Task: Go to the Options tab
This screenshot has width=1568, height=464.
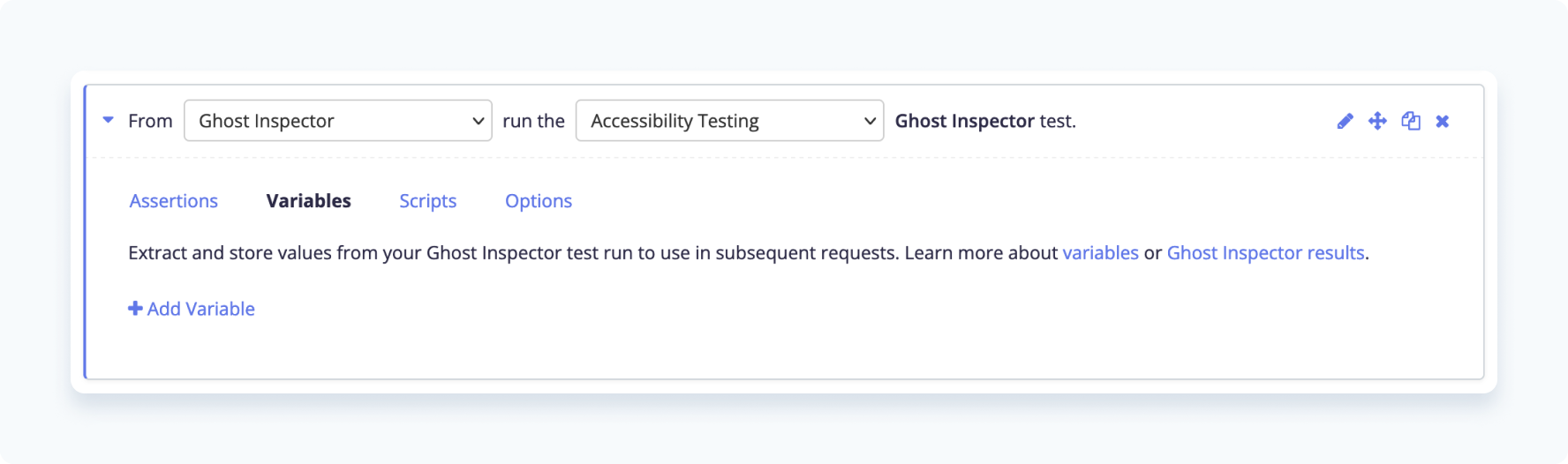Action: coord(538,201)
